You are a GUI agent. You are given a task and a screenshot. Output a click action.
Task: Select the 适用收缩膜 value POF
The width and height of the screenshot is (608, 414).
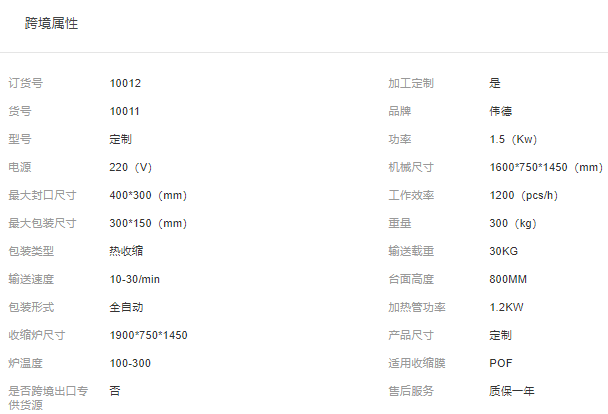pos(501,363)
